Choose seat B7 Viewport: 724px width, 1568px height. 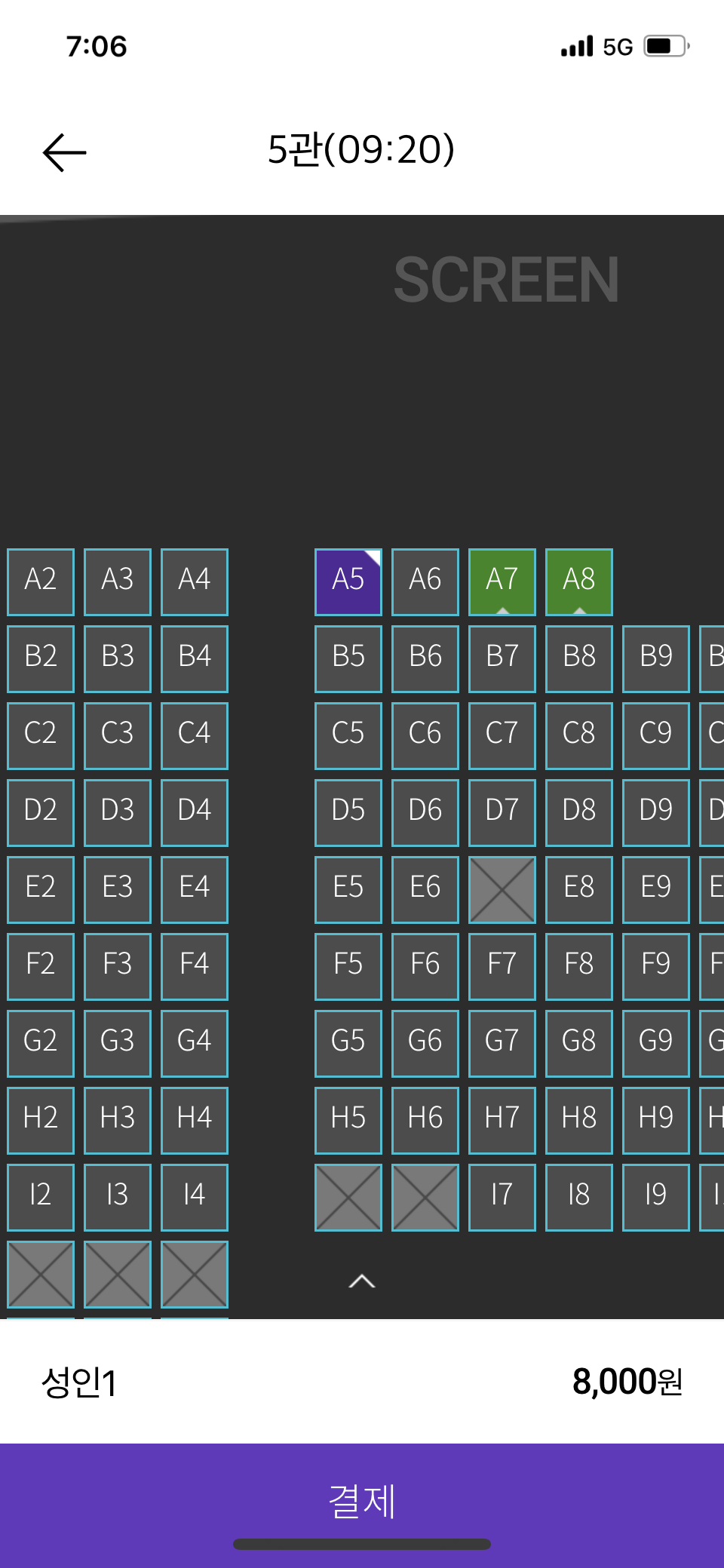(x=502, y=659)
